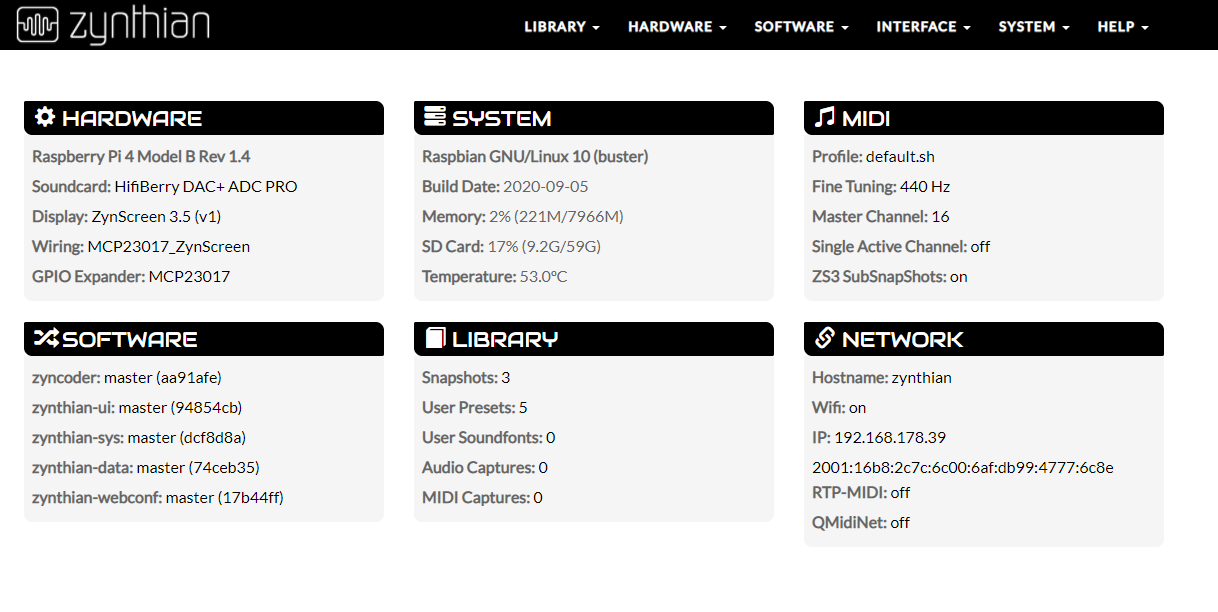Screen dimensions: 1218x612
Task: Click the zynthian-webconf 'master (17b44ff)' version
Action: pyautogui.click(x=224, y=497)
